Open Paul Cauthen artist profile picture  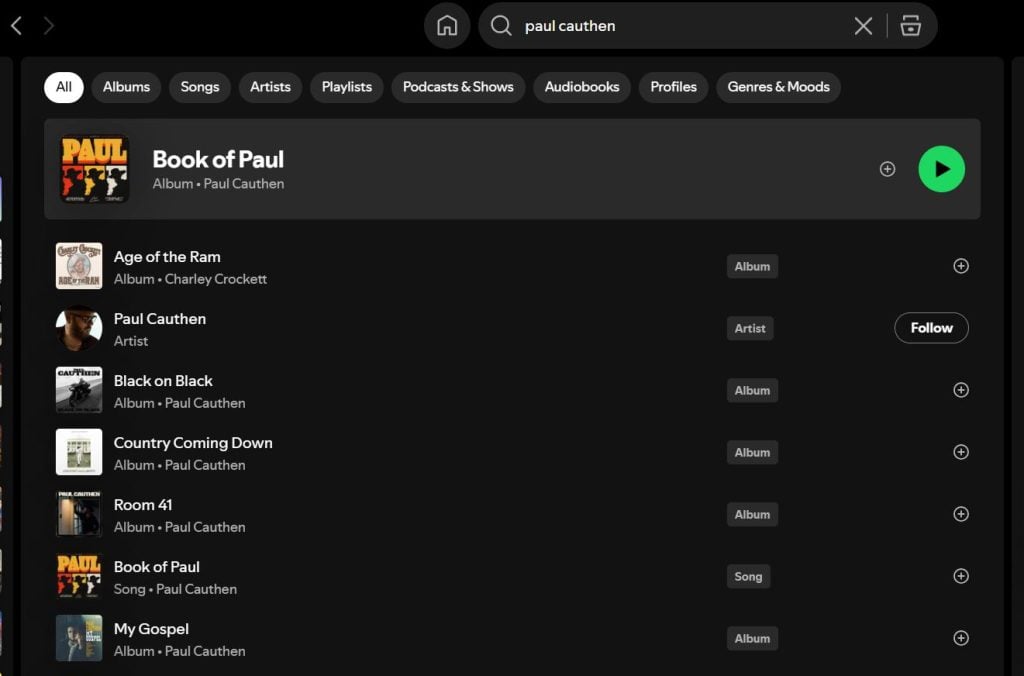[x=79, y=328]
